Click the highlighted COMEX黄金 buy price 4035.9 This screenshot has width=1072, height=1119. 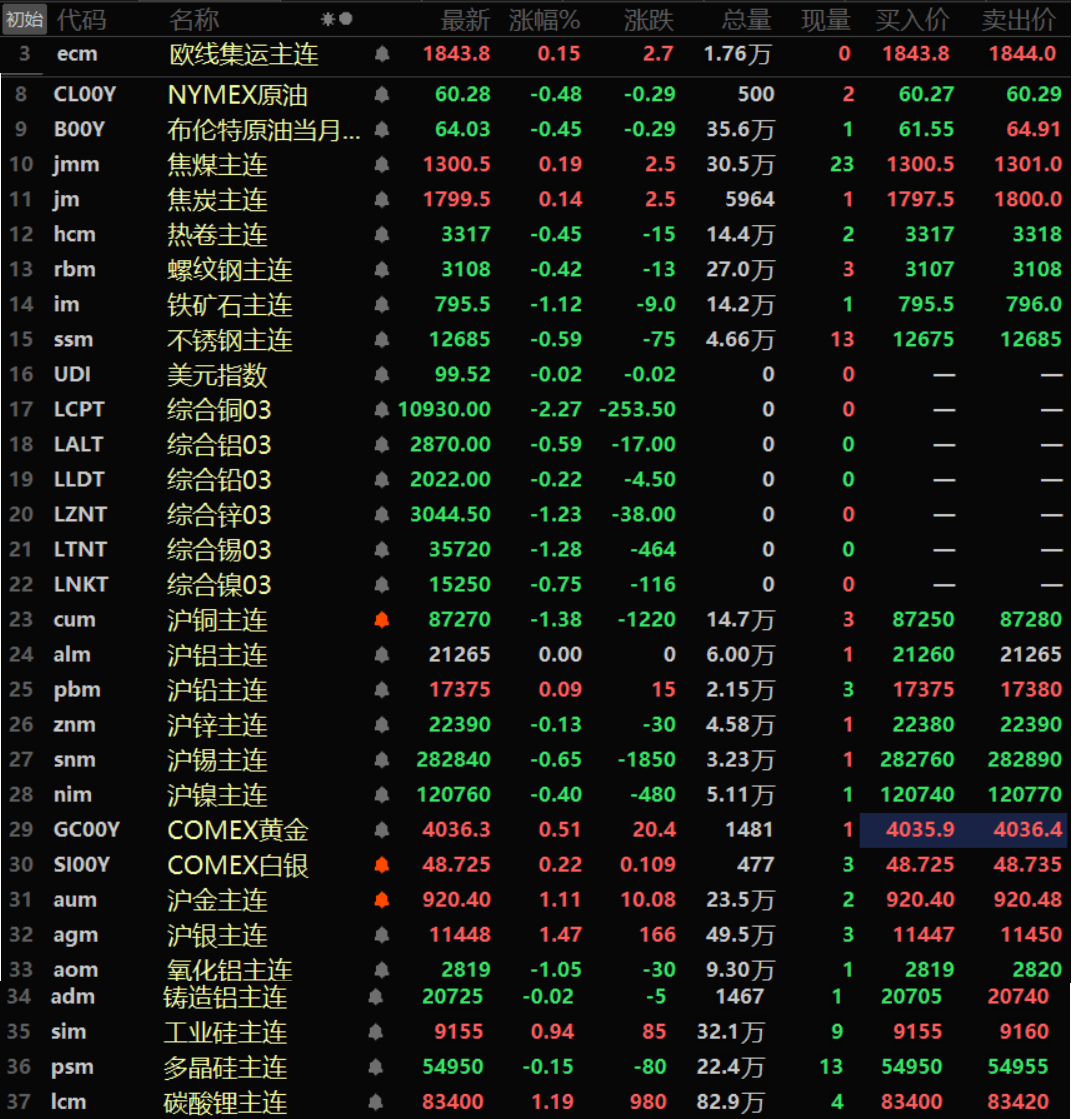(x=920, y=830)
